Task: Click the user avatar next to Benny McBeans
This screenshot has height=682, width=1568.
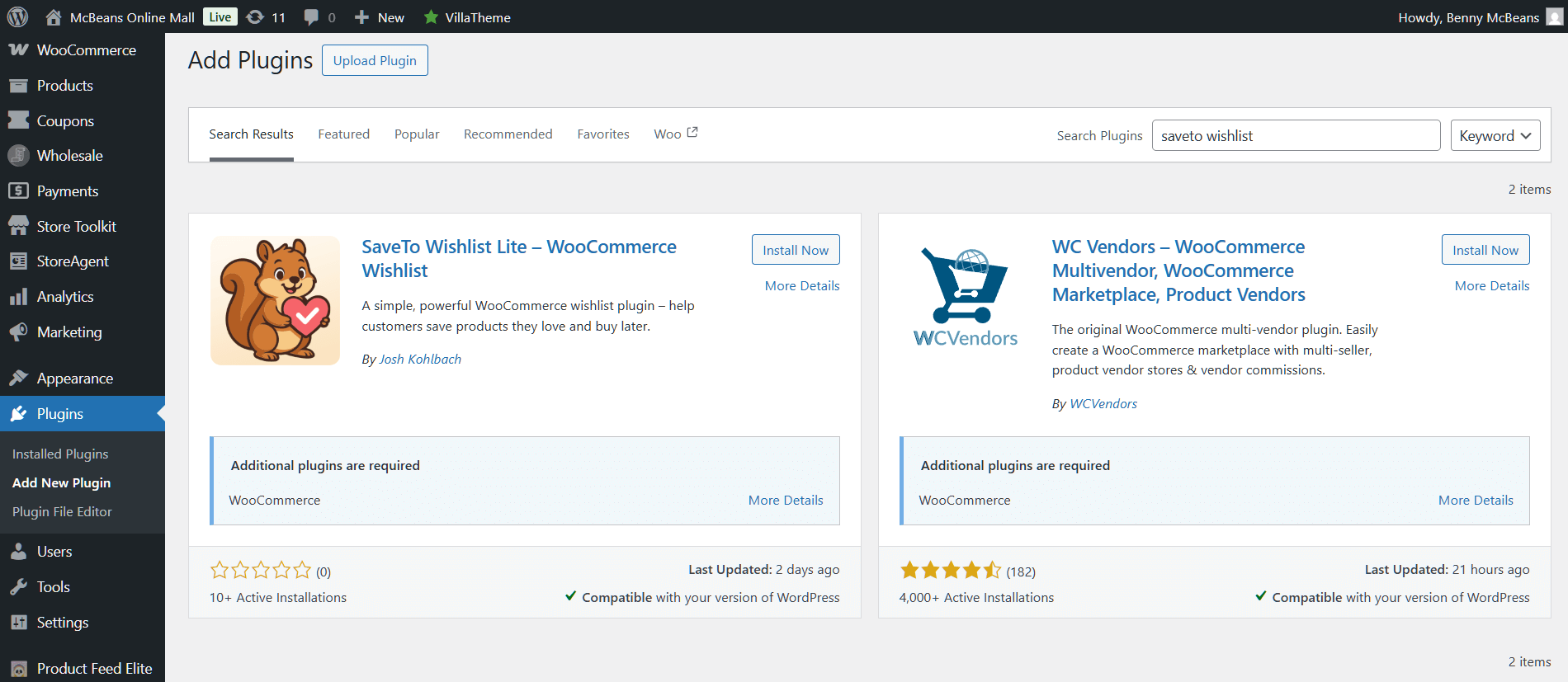Action: tap(1554, 17)
